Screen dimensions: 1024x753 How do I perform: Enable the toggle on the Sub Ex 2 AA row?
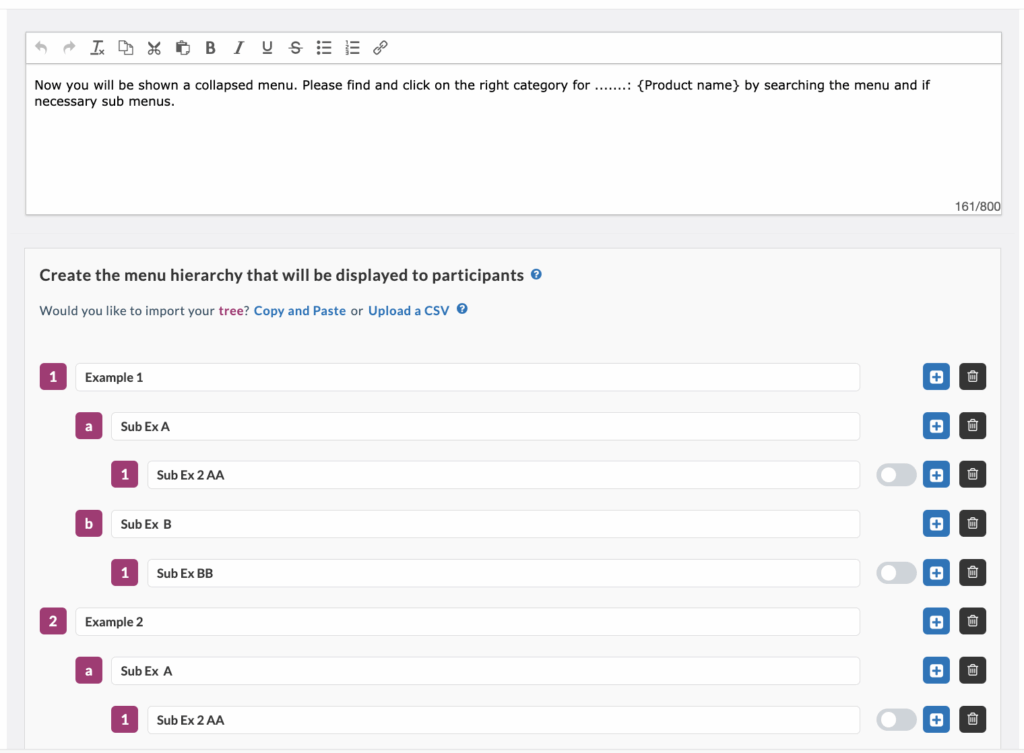click(896, 474)
